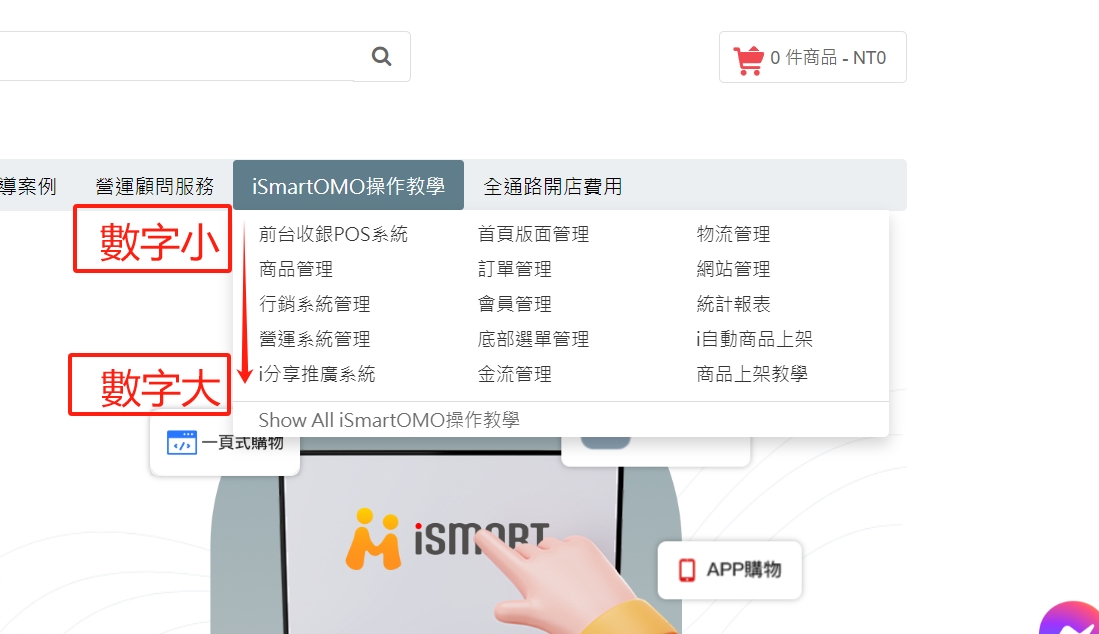Open 底部選單管理 tutorial link

tap(533, 339)
